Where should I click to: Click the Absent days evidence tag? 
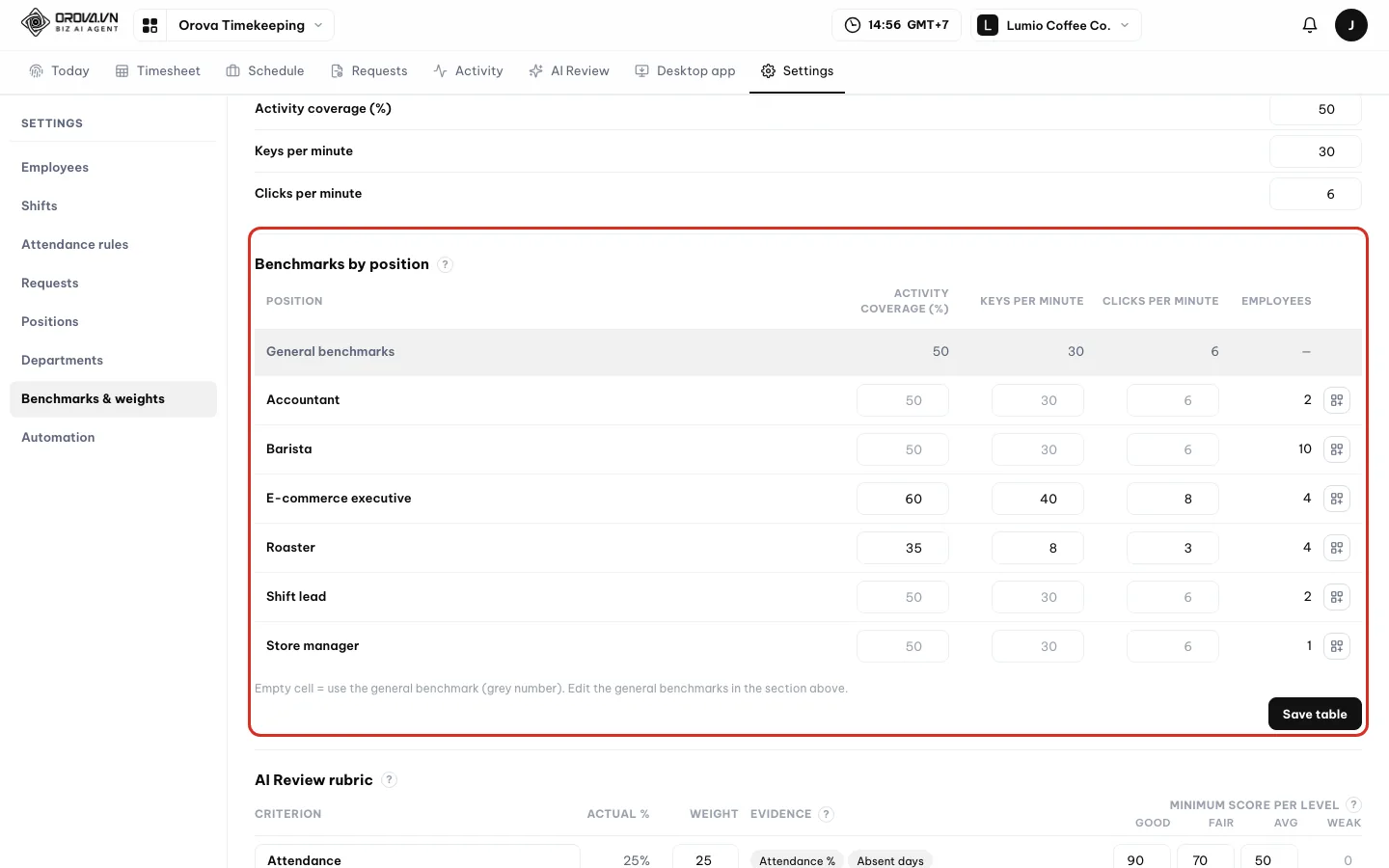pyautogui.click(x=890, y=860)
